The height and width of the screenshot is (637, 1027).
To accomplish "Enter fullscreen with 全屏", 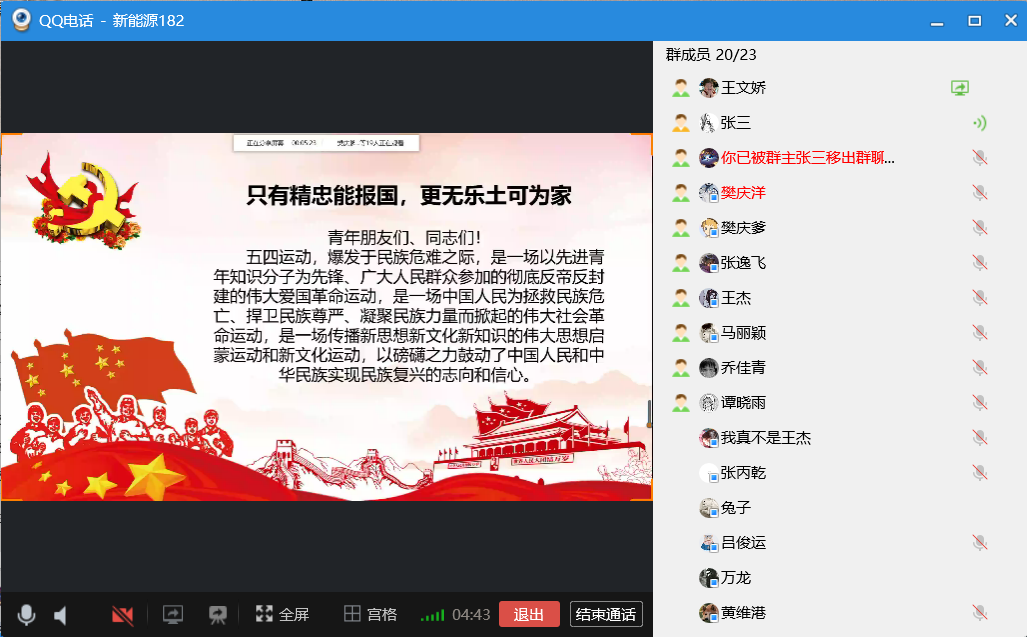I will tap(282, 614).
